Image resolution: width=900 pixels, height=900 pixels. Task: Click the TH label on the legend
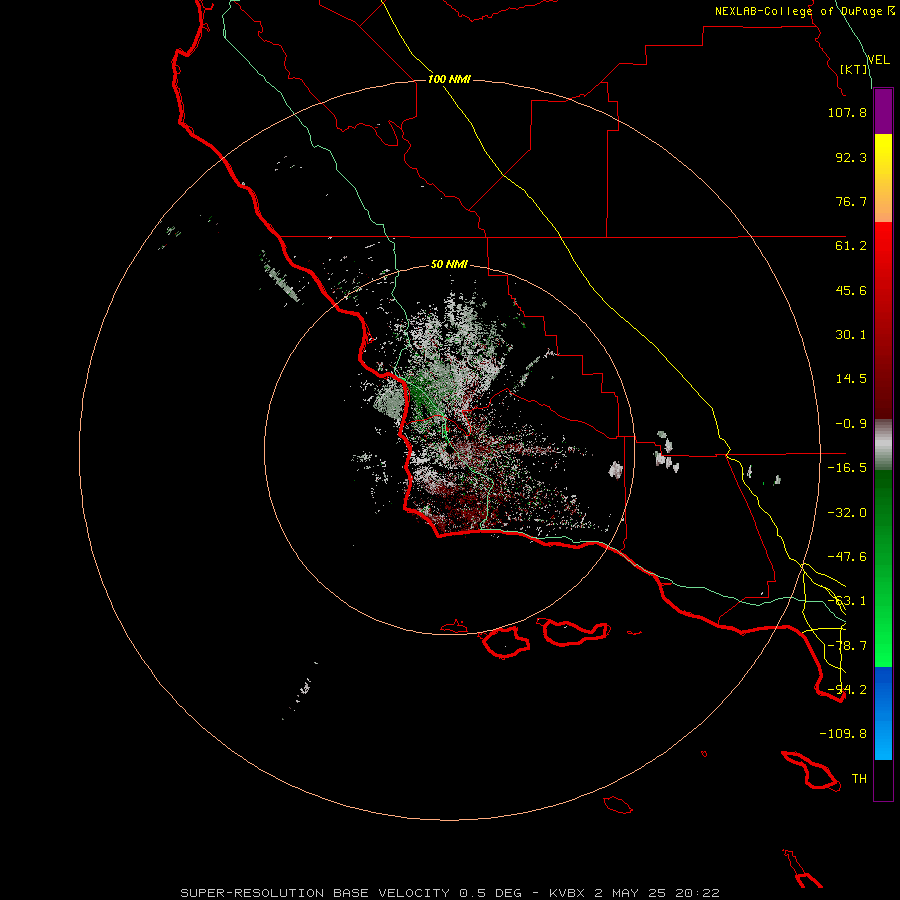click(859, 779)
